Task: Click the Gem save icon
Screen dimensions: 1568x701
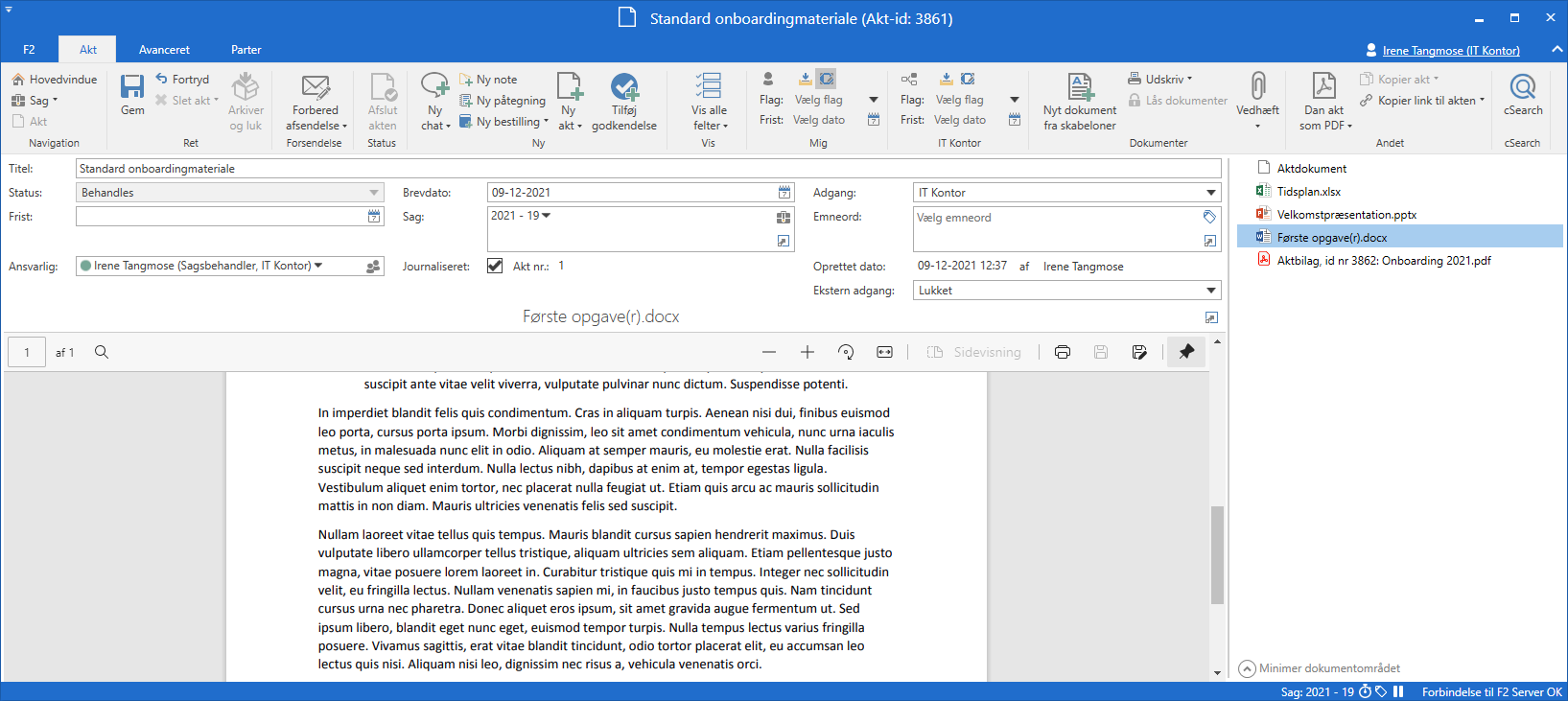Action: point(132,88)
